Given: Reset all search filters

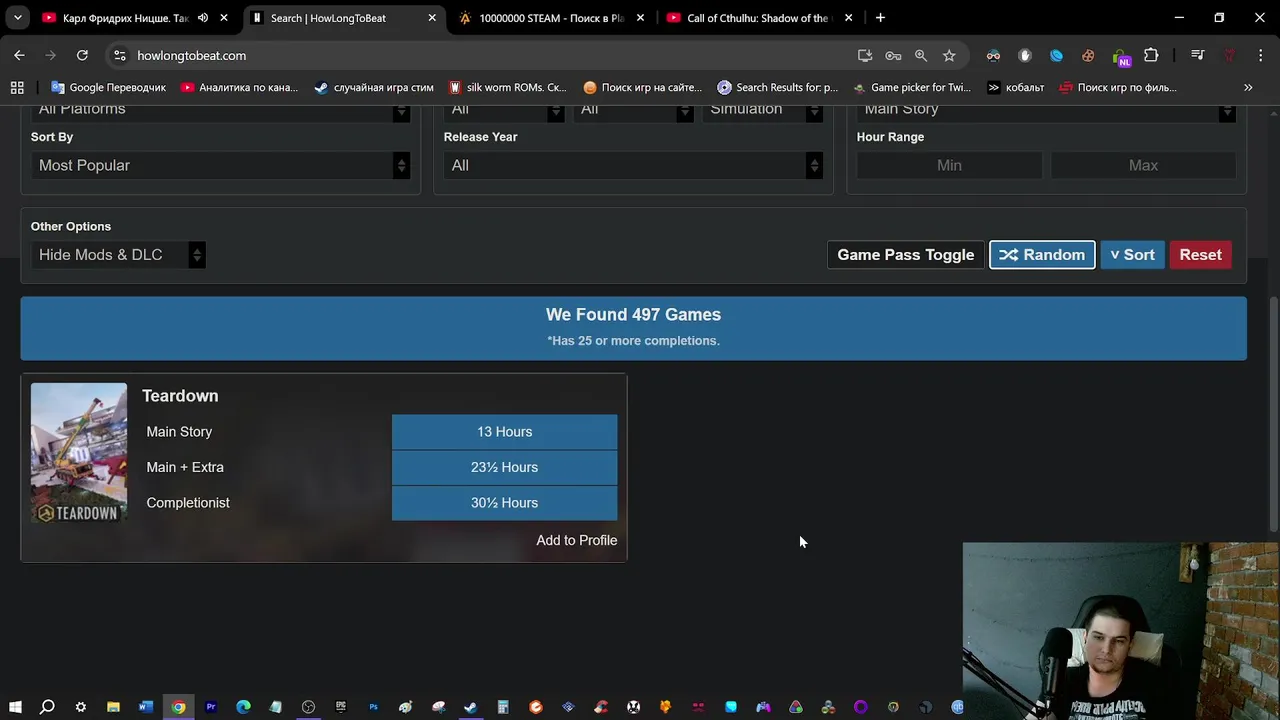Looking at the screenshot, I should point(1200,255).
